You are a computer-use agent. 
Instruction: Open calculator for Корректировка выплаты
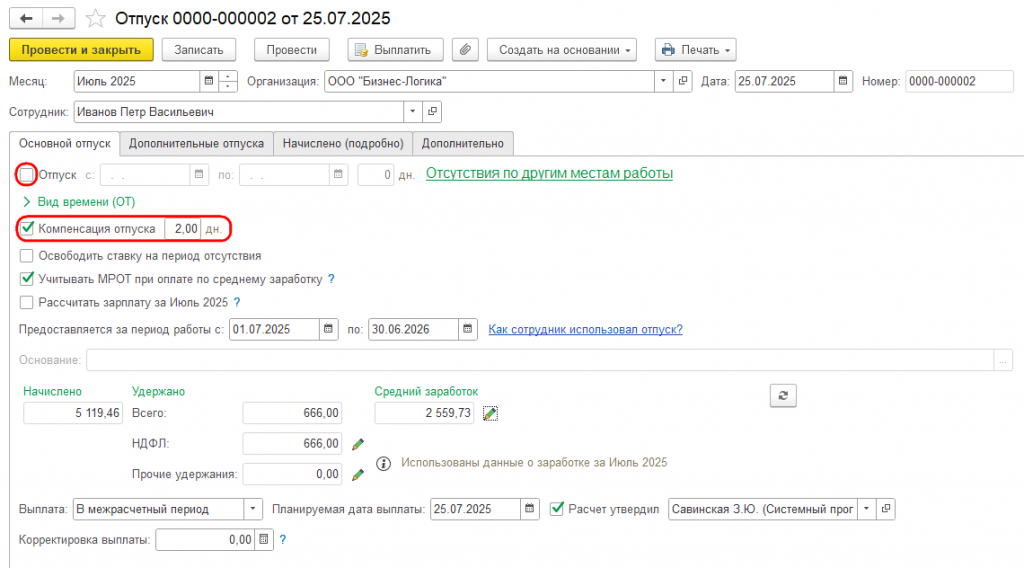[x=264, y=539]
